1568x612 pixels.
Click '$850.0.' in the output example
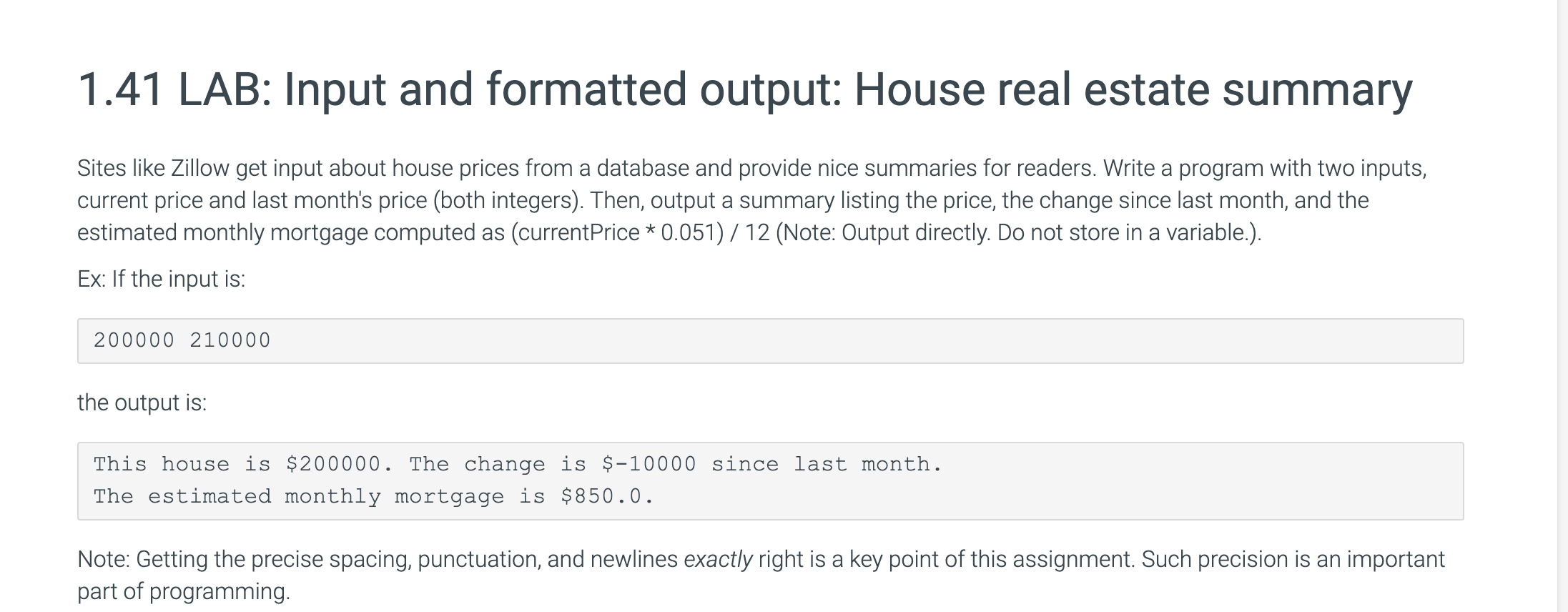coord(607,496)
